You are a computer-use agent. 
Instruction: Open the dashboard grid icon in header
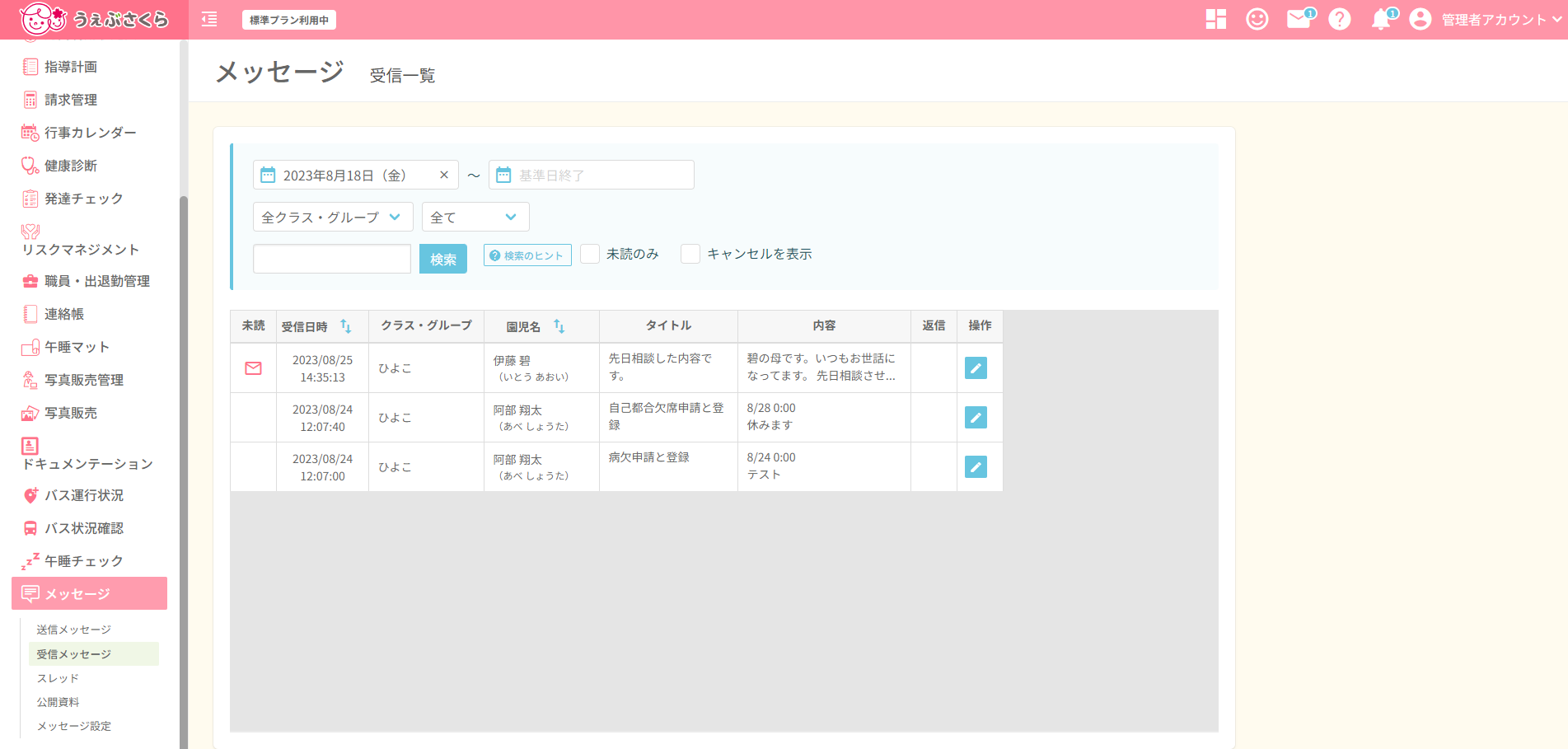(x=1215, y=19)
